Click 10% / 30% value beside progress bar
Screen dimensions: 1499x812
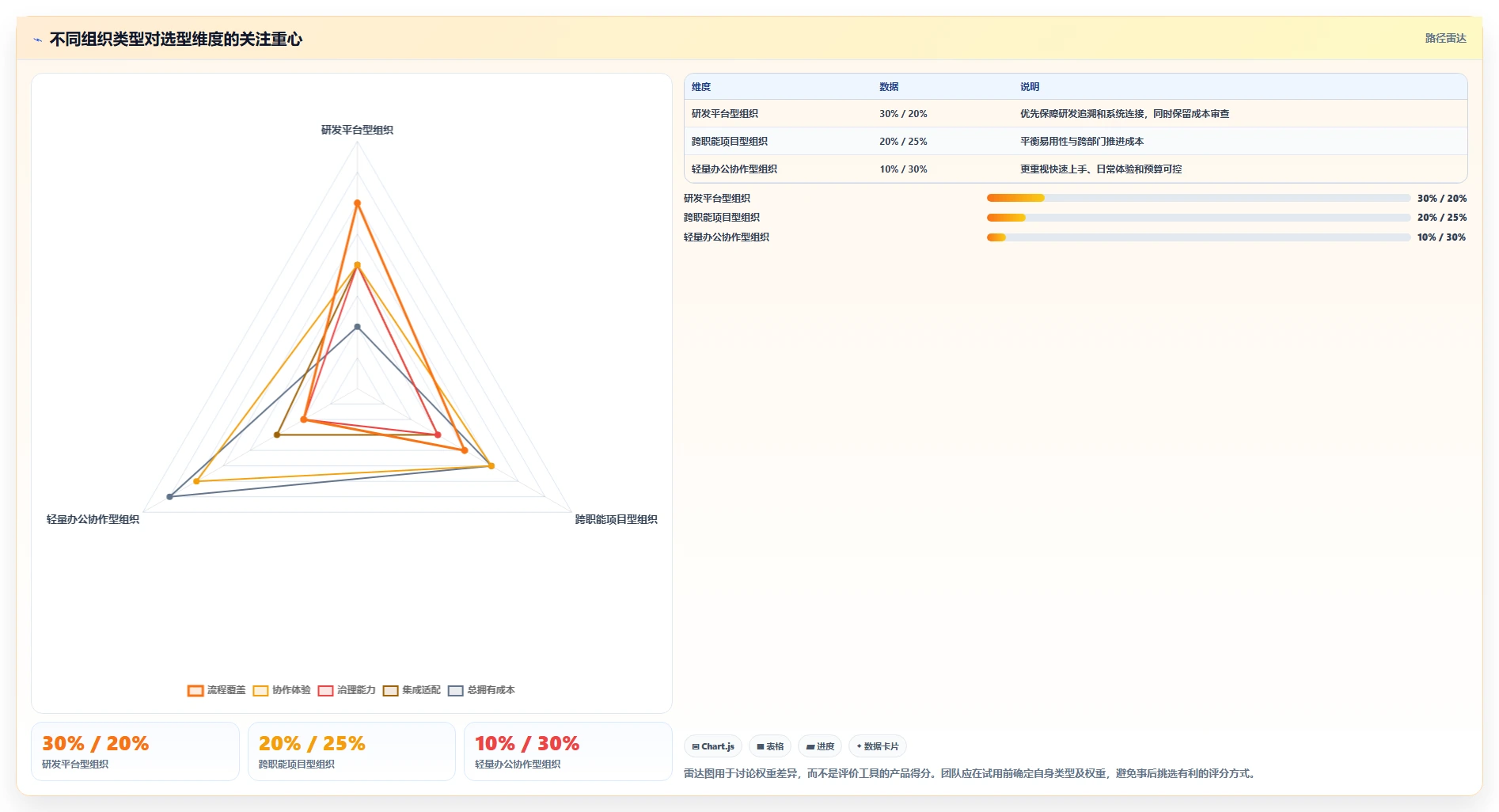(1441, 237)
